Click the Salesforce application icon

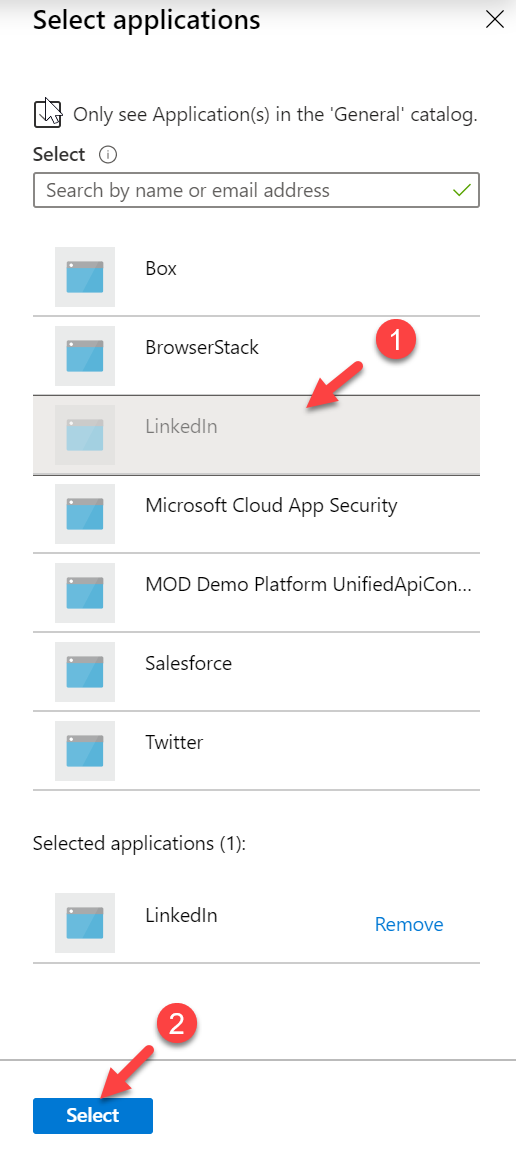click(x=85, y=671)
